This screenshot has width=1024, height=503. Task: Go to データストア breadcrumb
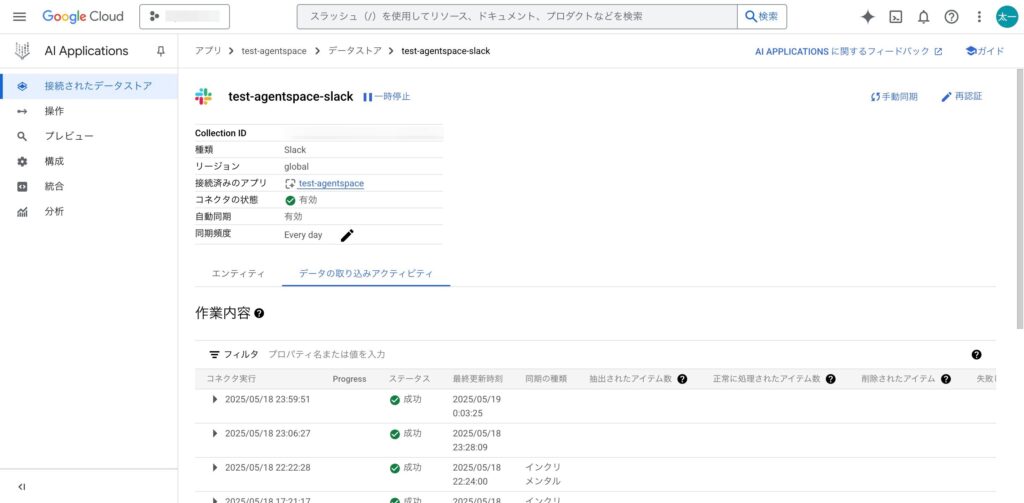click(x=355, y=51)
